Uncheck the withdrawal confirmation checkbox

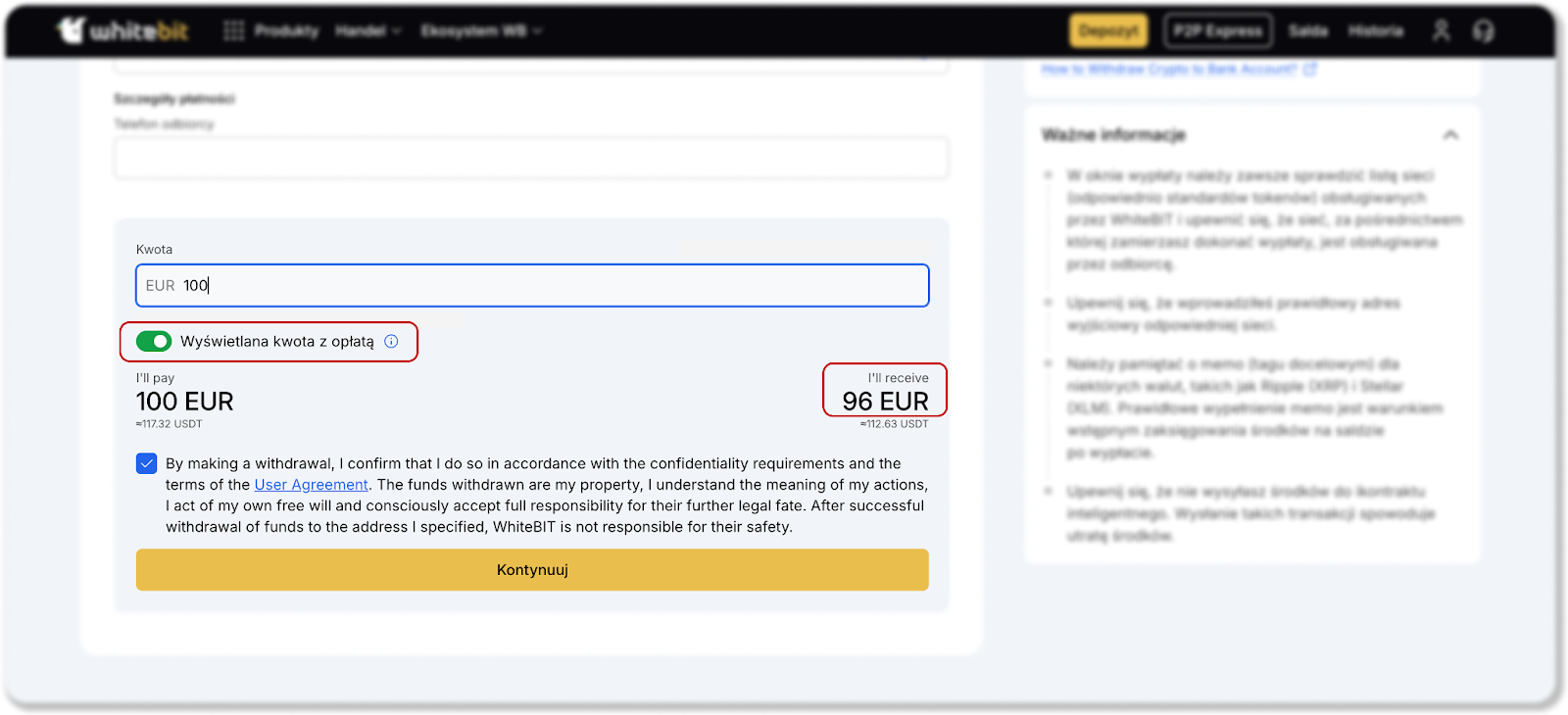[x=147, y=464]
